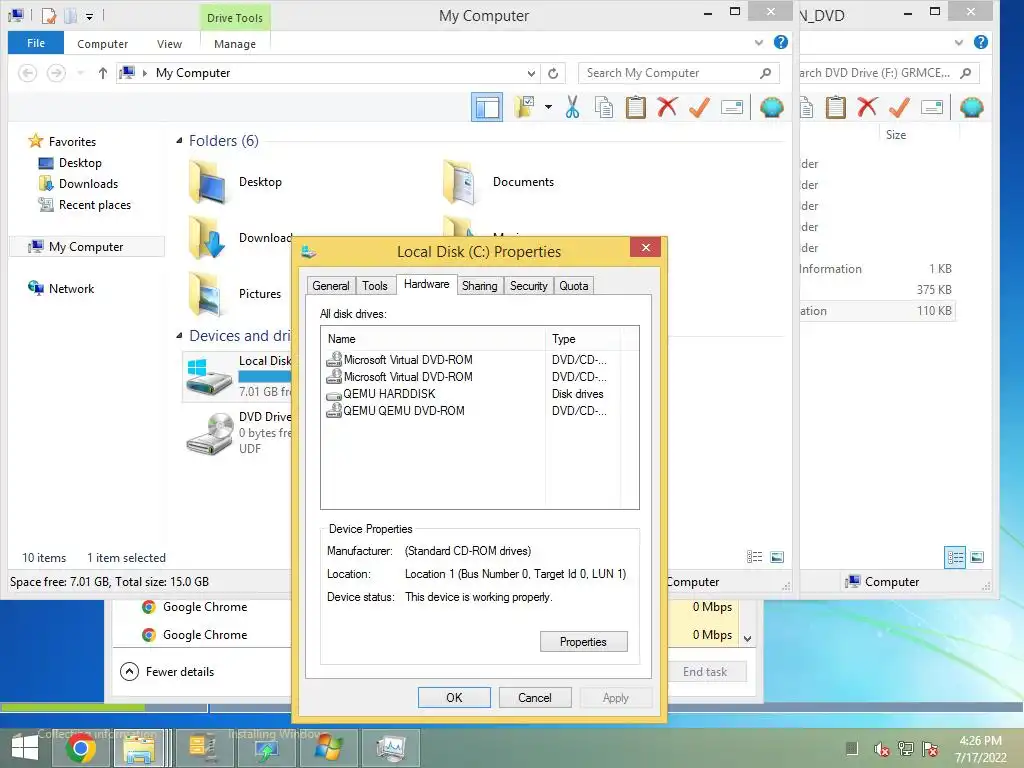Click the red X Delete icon in DVD window
This screenshot has height=768, width=1024.
(867, 107)
